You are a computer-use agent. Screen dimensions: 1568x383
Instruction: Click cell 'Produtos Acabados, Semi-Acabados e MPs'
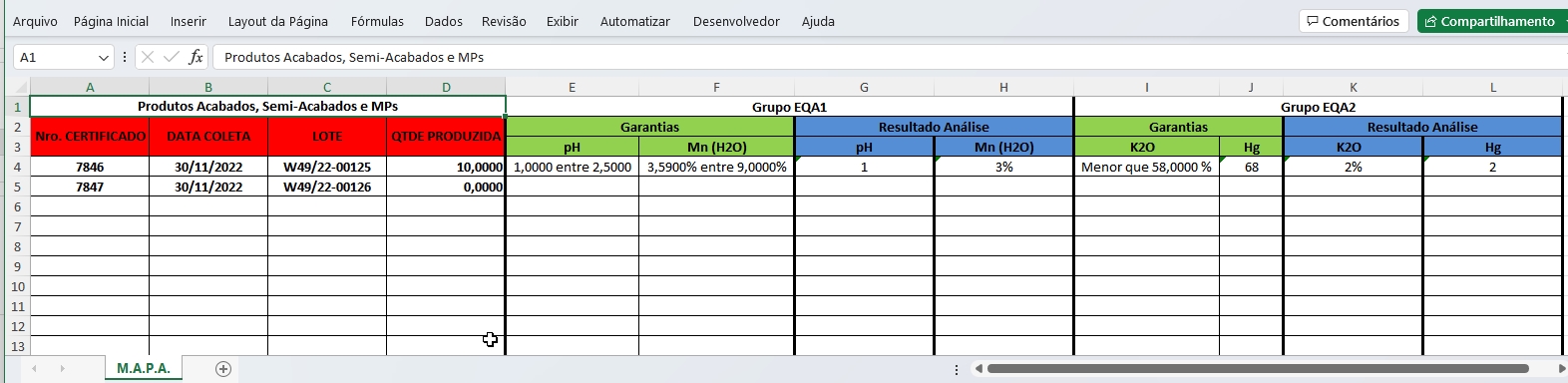pyautogui.click(x=267, y=107)
